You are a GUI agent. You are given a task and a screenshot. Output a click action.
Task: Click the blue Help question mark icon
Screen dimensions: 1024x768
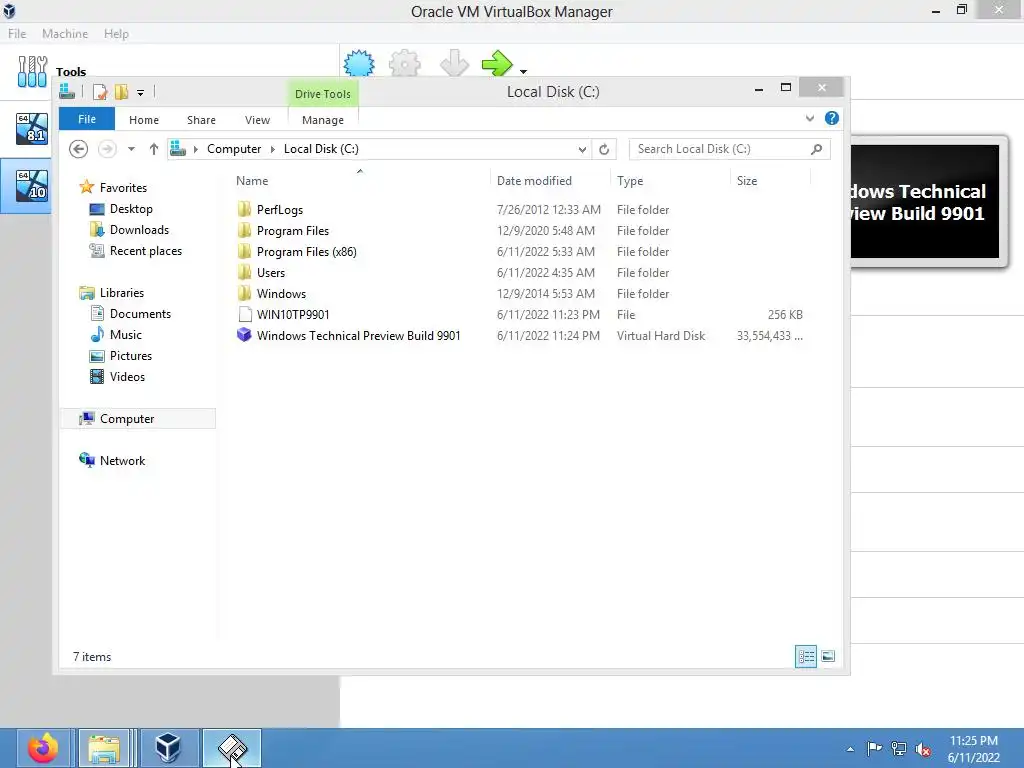pyautogui.click(x=831, y=118)
